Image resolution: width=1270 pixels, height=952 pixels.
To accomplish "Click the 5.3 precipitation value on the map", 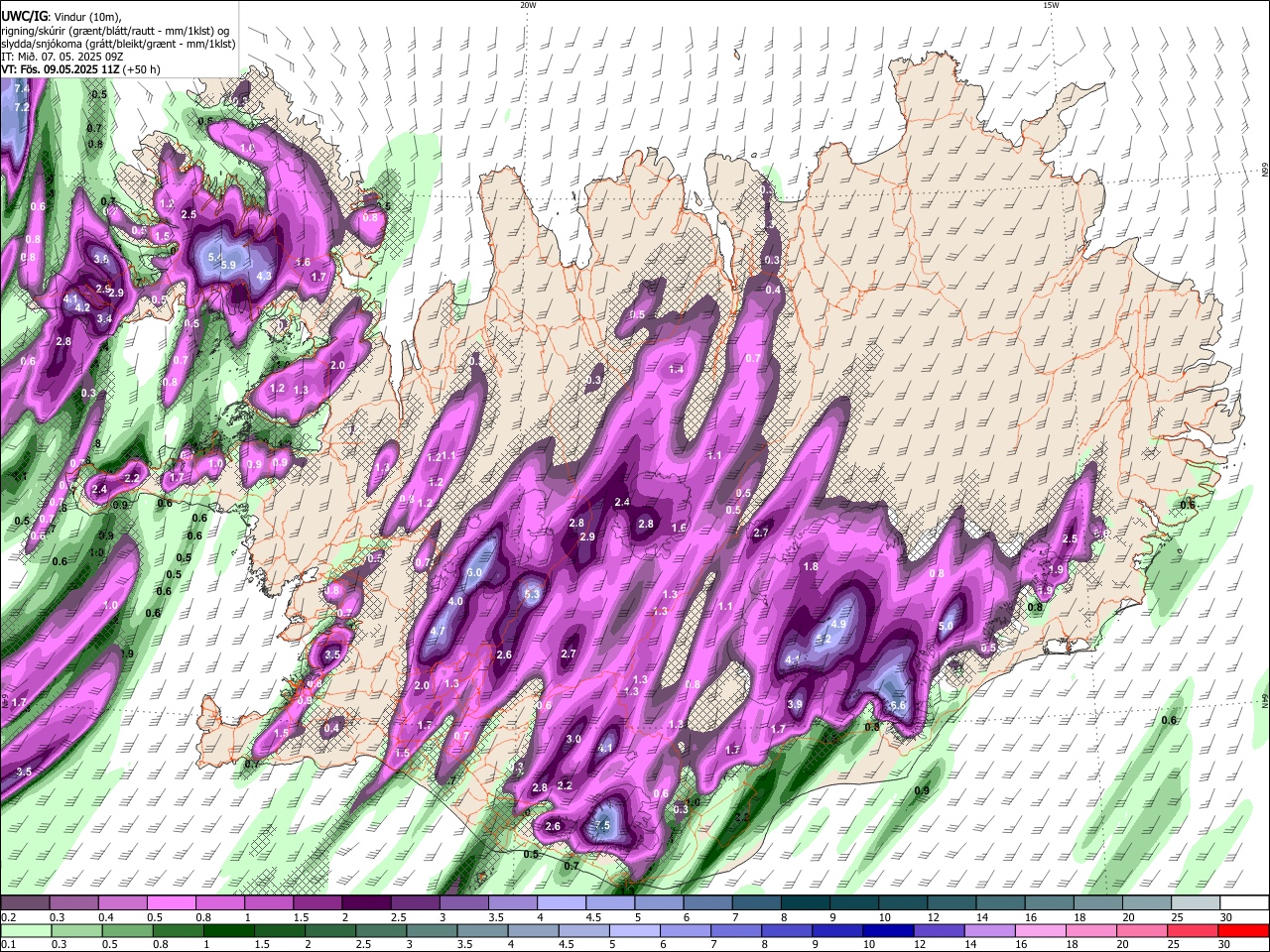I will pyautogui.click(x=531, y=595).
